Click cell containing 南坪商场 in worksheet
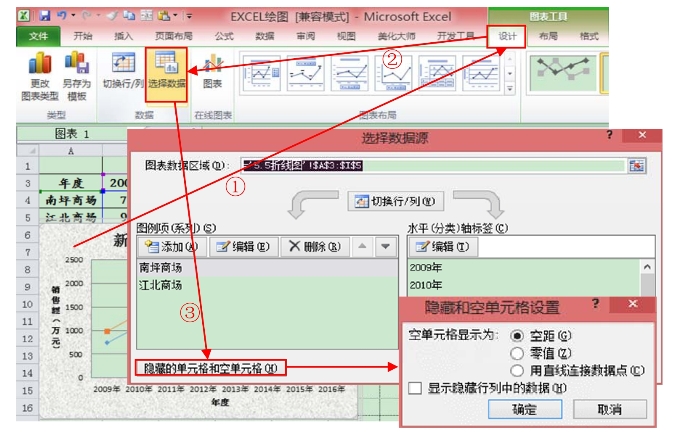This screenshot has width=698, height=440. click(71, 200)
